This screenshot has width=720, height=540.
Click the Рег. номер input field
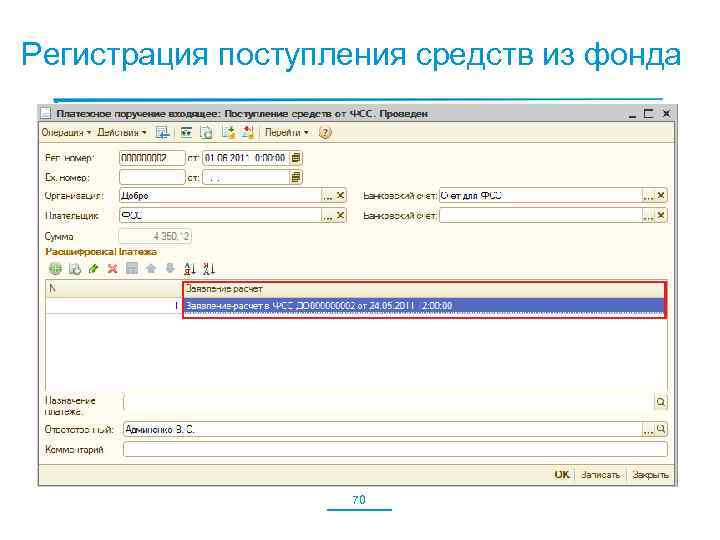pos(152,158)
